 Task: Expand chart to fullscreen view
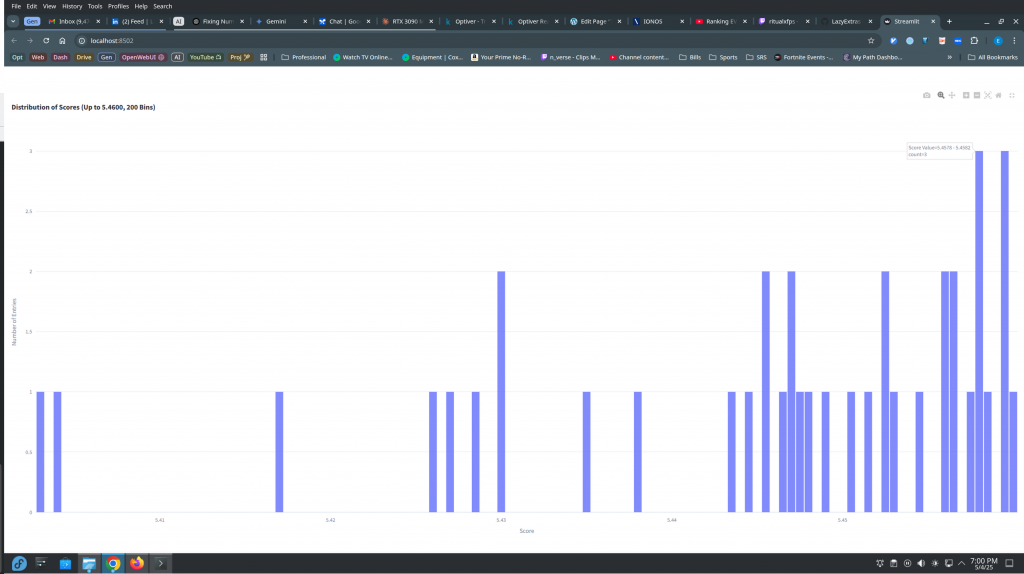pyautogui.click(x=1011, y=95)
